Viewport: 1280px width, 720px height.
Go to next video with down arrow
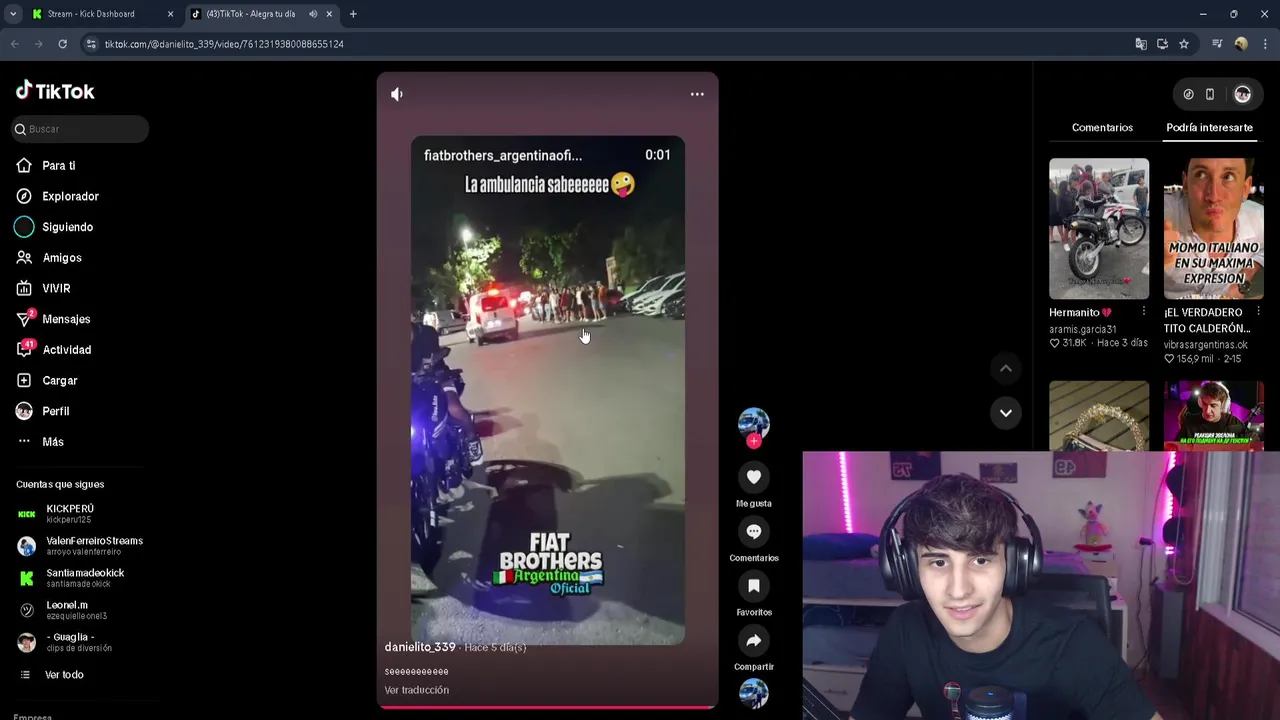tap(1006, 412)
